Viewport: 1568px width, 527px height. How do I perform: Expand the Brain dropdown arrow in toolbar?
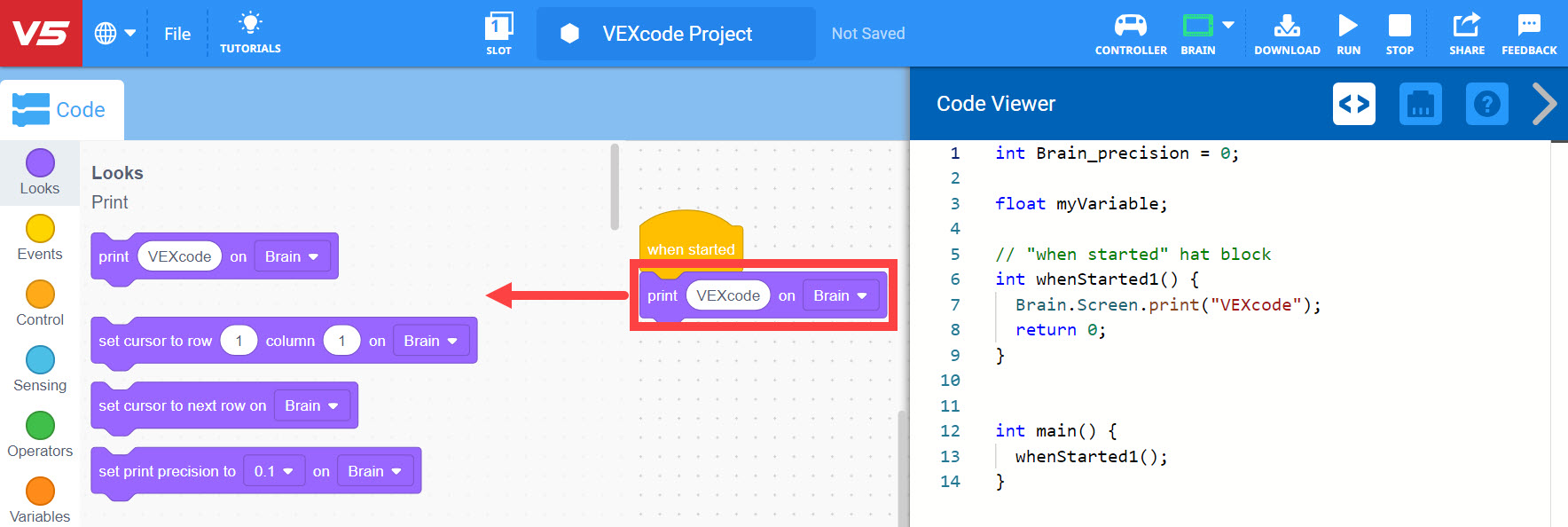[1228, 25]
